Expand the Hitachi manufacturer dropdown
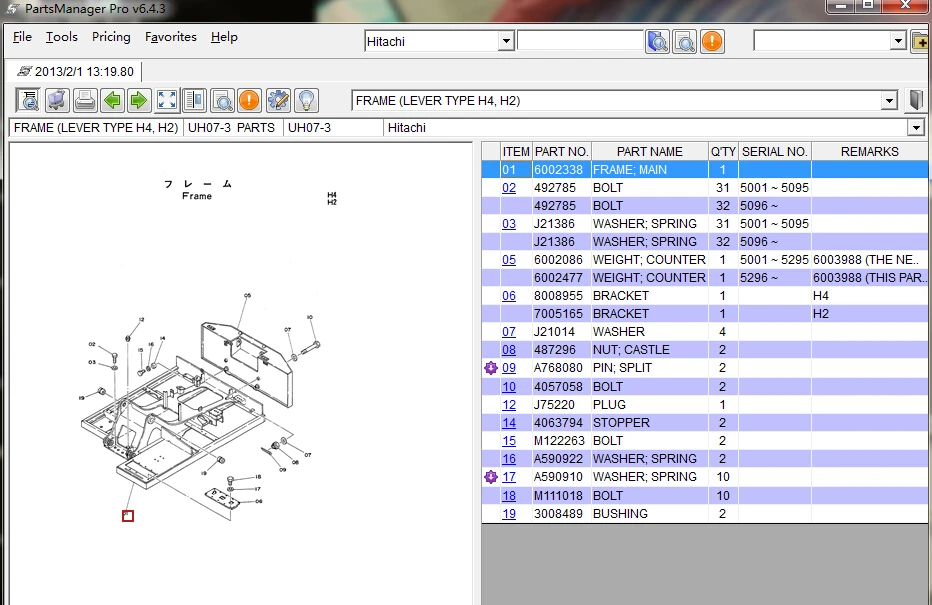 pyautogui.click(x=506, y=42)
